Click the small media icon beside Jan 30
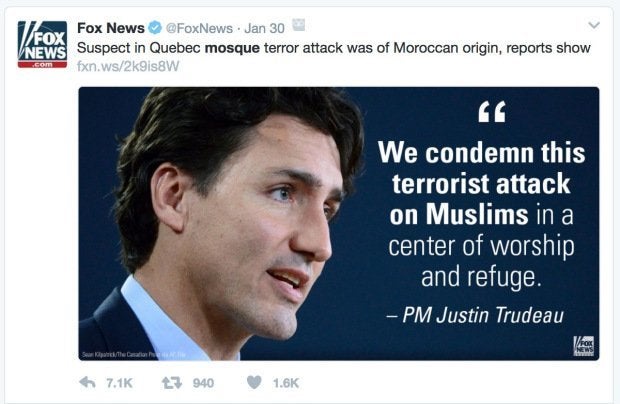Image resolution: width=620 pixels, height=404 pixels. tap(299, 25)
